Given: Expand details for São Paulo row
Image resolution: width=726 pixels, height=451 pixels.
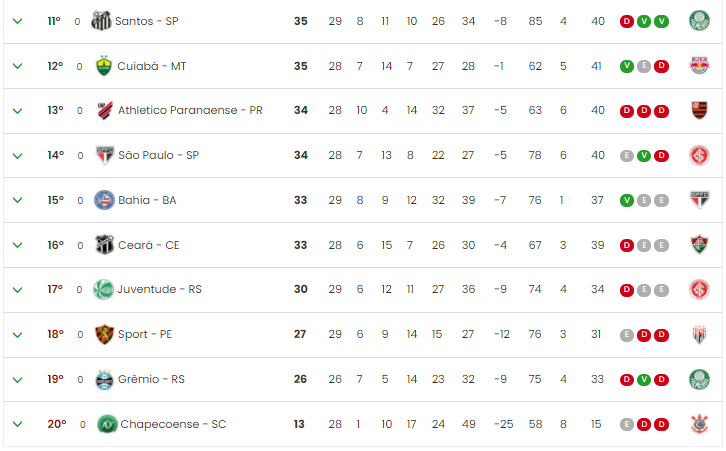Looking at the screenshot, I should [18, 156].
